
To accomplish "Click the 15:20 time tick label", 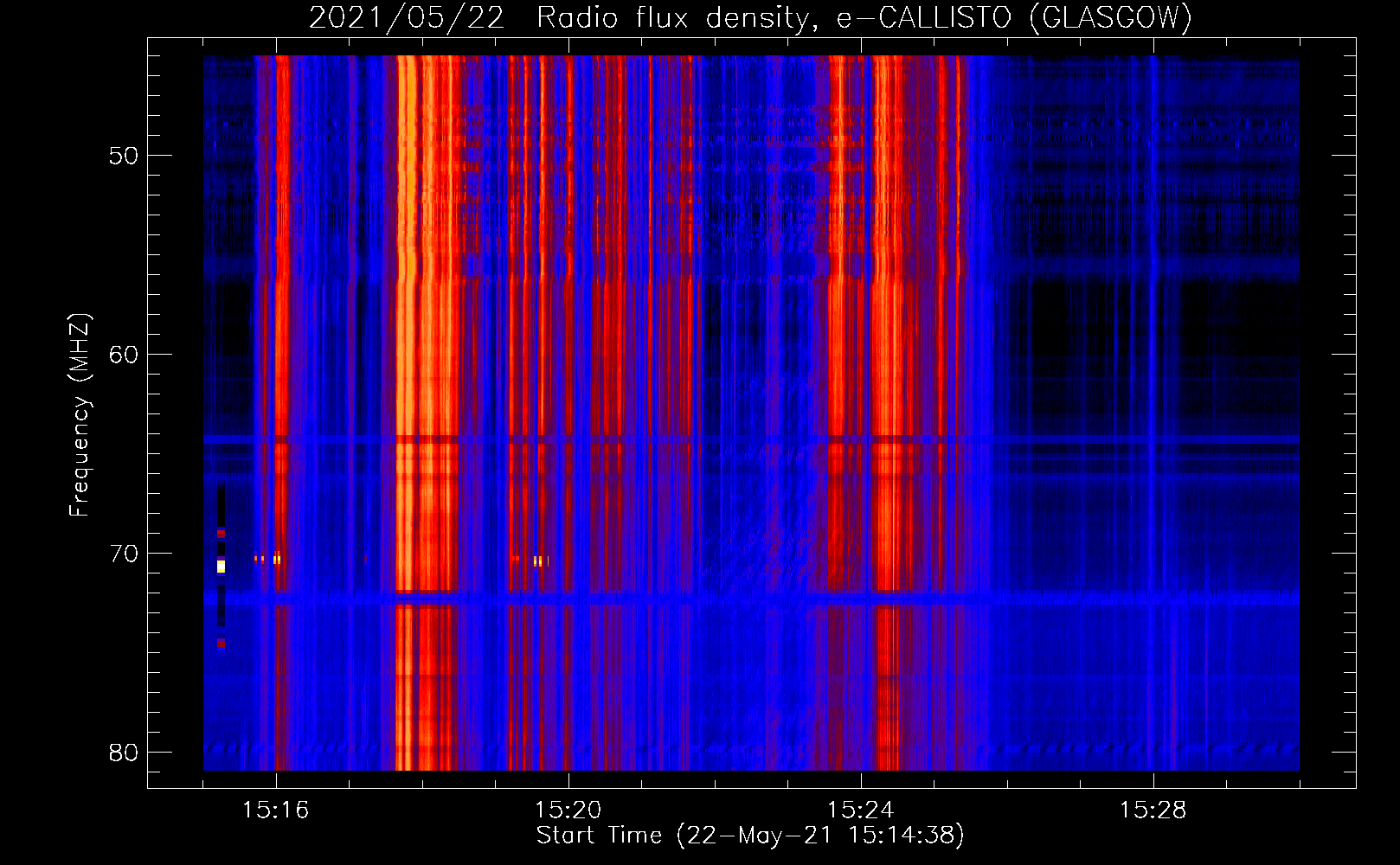I will [568, 810].
